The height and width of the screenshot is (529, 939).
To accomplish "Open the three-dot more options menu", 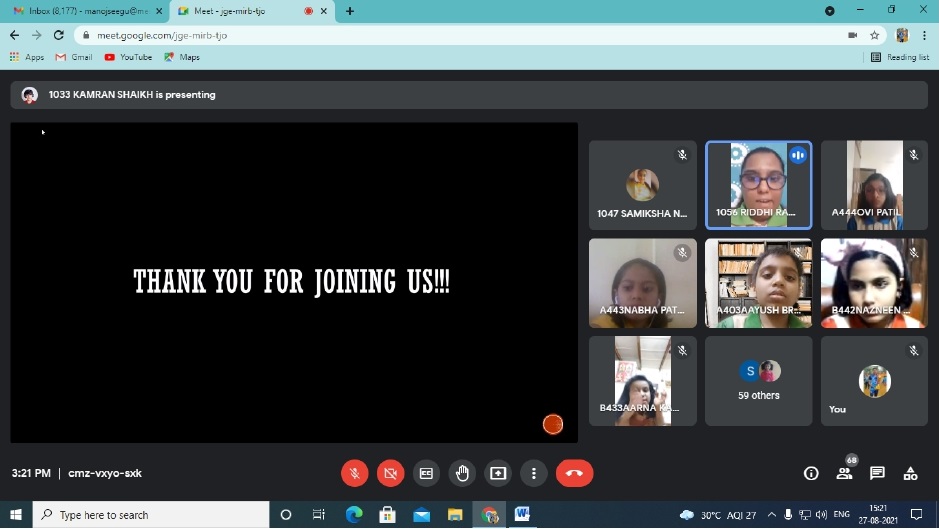I will [534, 473].
